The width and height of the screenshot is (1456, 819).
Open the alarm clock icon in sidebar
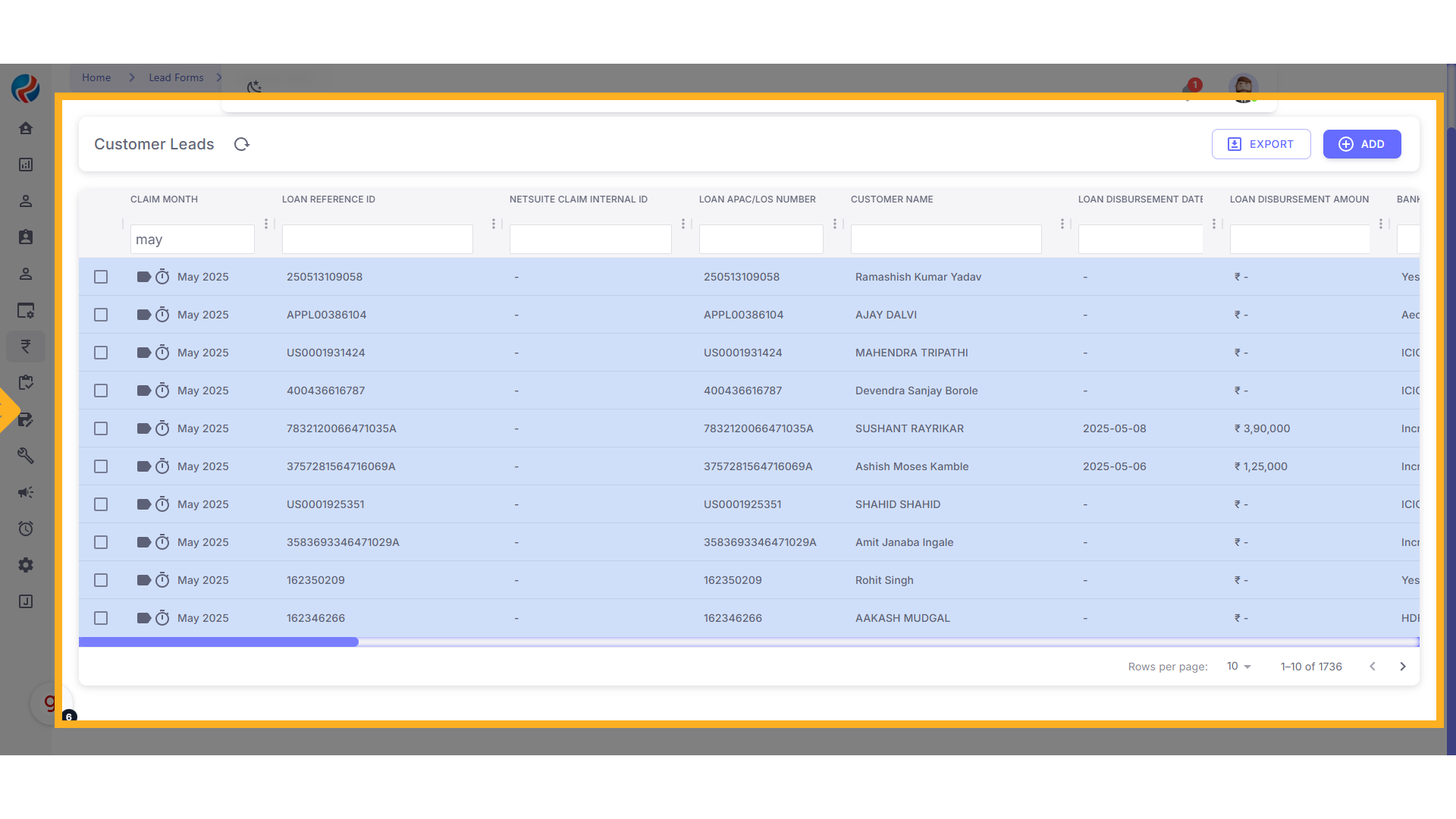coord(26,529)
